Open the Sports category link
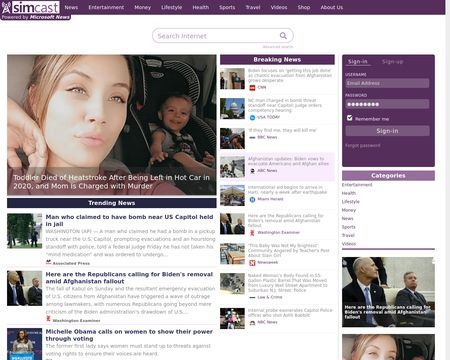 348,227
